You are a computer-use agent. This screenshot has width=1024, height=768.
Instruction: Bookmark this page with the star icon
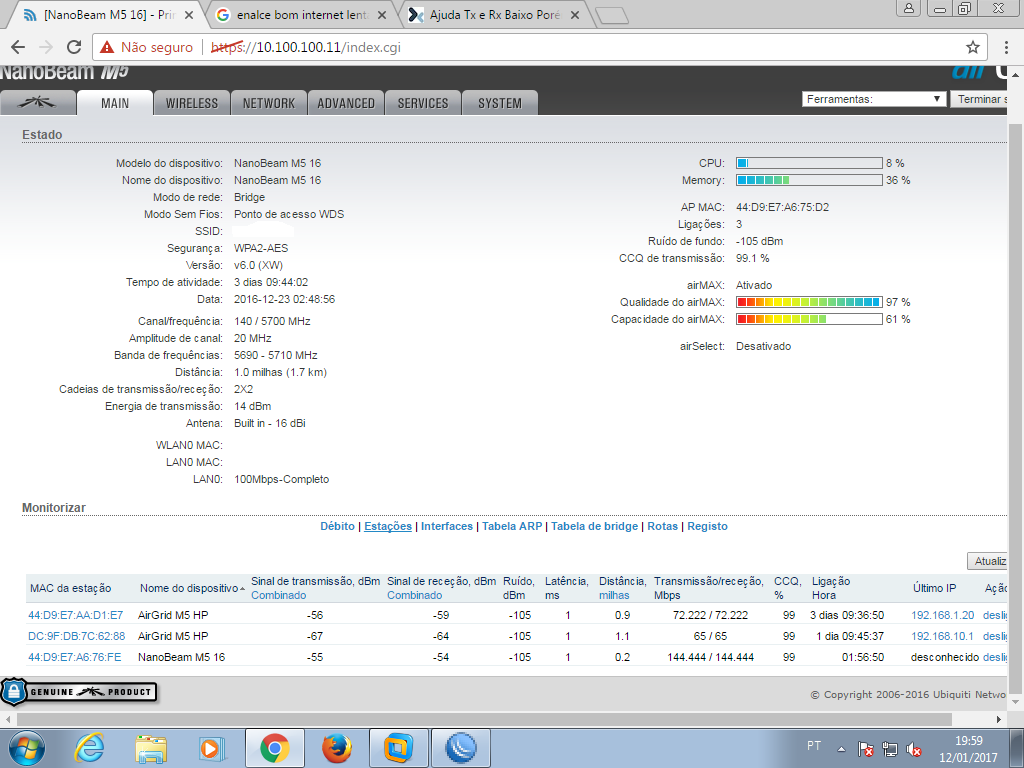point(972,47)
